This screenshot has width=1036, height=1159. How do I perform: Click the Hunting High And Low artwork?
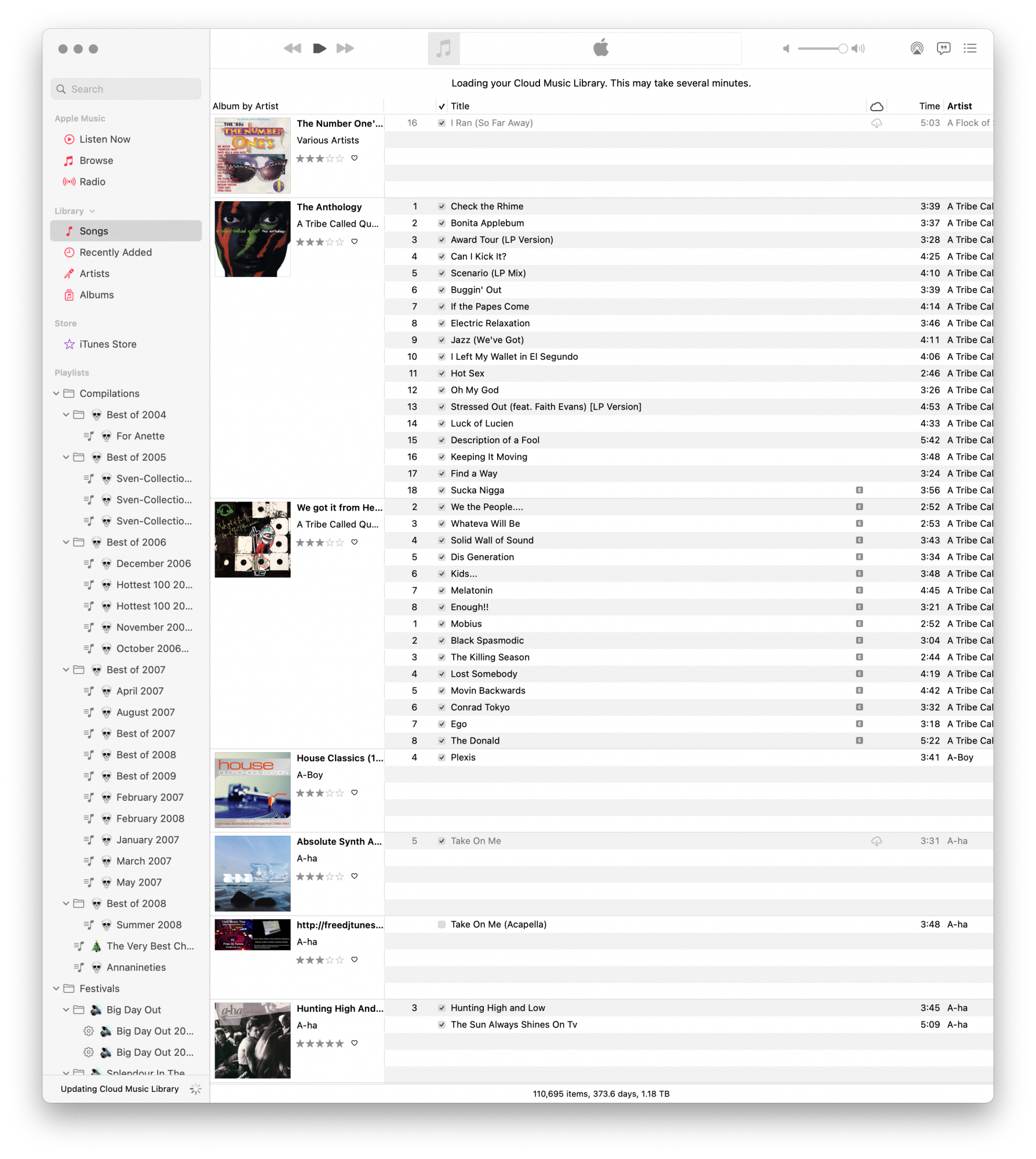[253, 1041]
